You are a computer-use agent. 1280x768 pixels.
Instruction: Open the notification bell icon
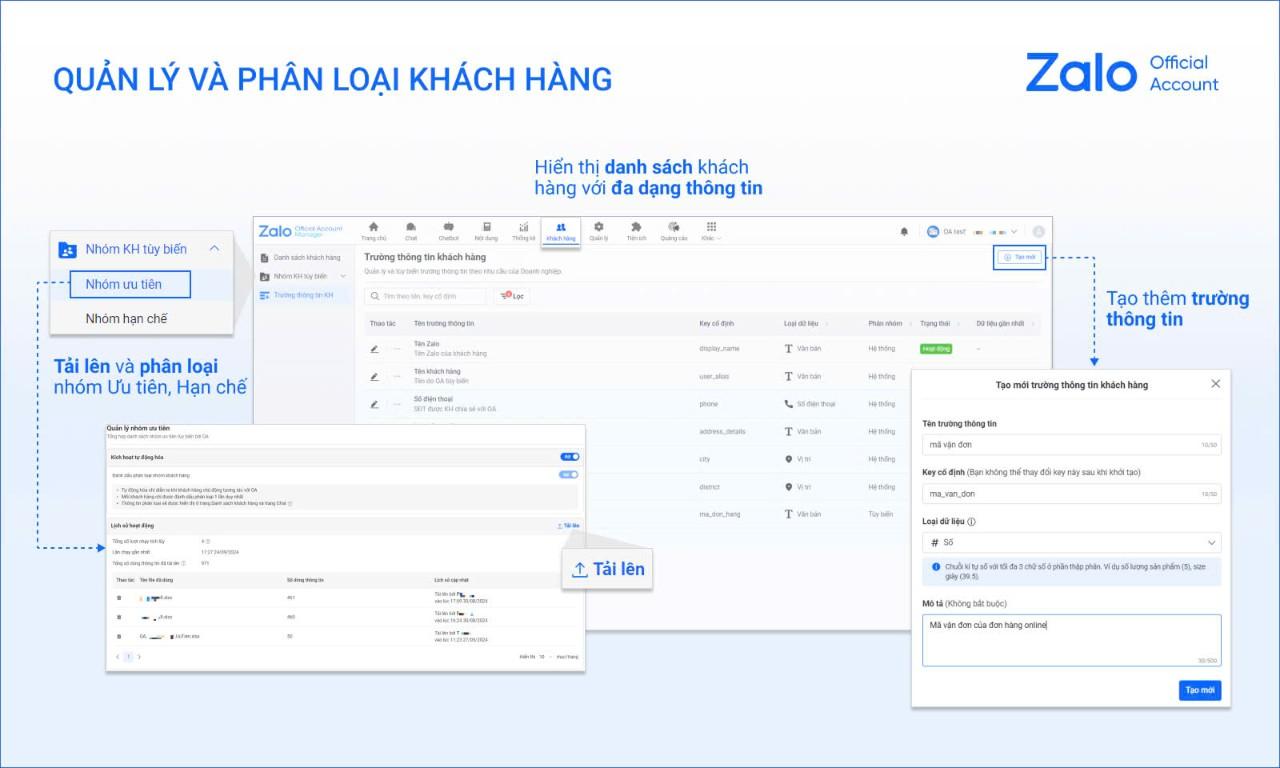point(904,231)
